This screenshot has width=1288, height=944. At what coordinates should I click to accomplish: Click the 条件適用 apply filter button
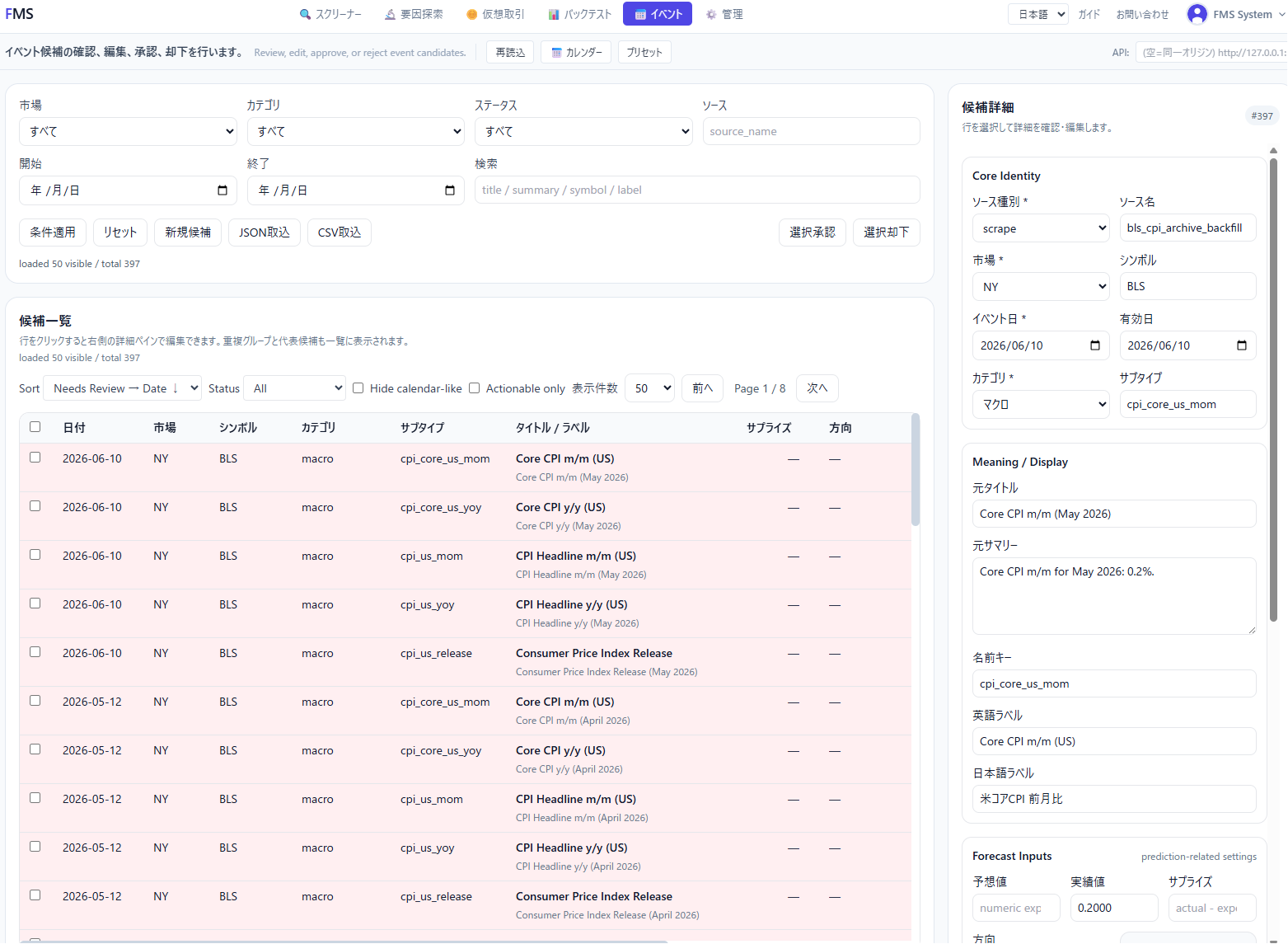[x=53, y=232]
